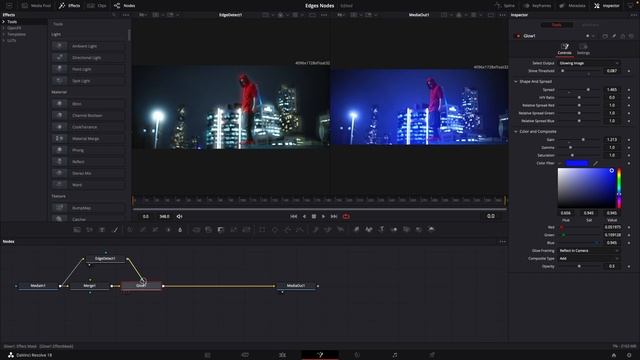Select the Spot Light tool
The width and height of the screenshot is (640, 360).
point(88,81)
